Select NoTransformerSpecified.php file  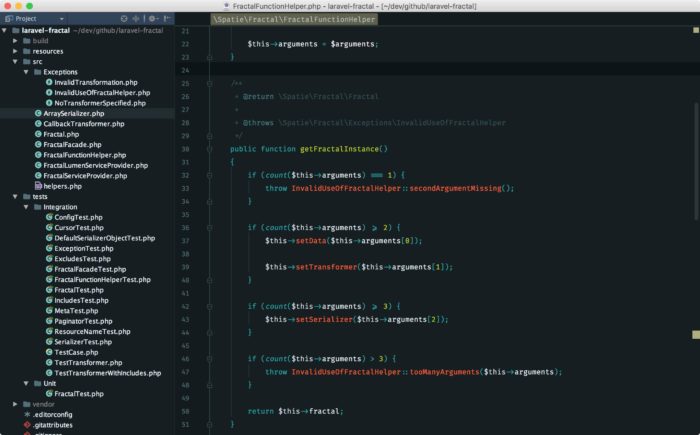(100, 103)
